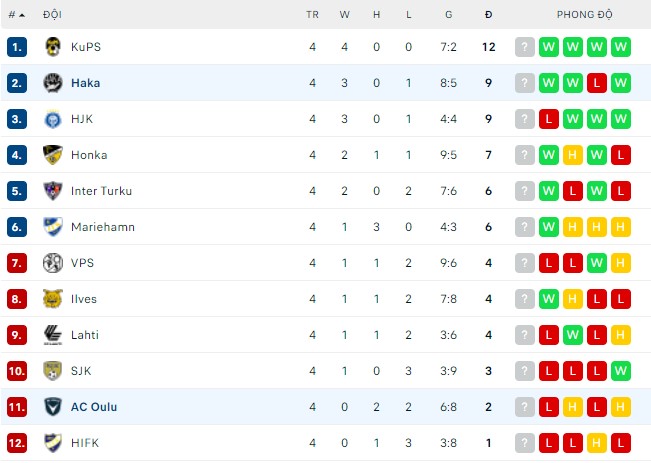Open the HIFK team page link
Image resolution: width=651 pixels, height=463 pixels.
pos(85,443)
